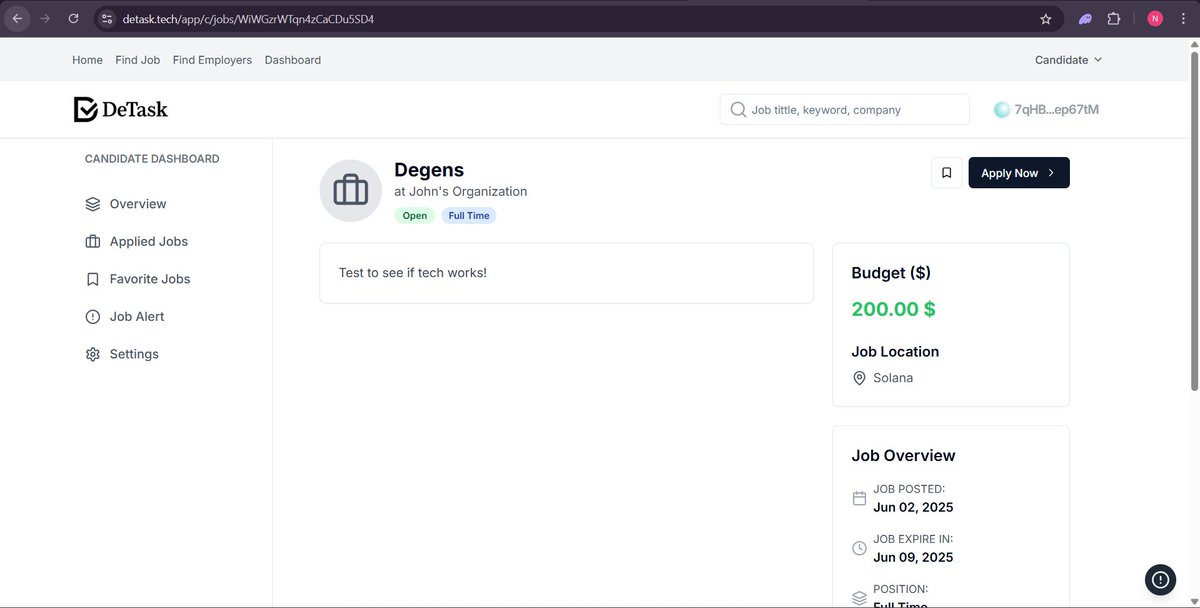Click the DeTask logo
The width and height of the screenshot is (1200, 608).
tap(120, 108)
